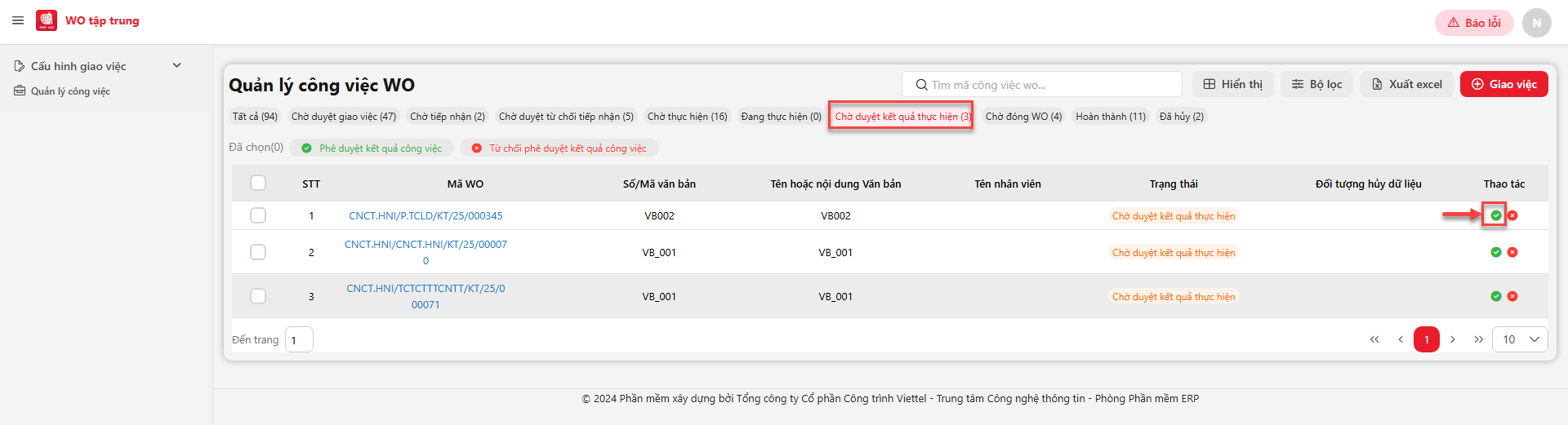
Task: Go to previous page arrow
Action: pyautogui.click(x=1401, y=339)
